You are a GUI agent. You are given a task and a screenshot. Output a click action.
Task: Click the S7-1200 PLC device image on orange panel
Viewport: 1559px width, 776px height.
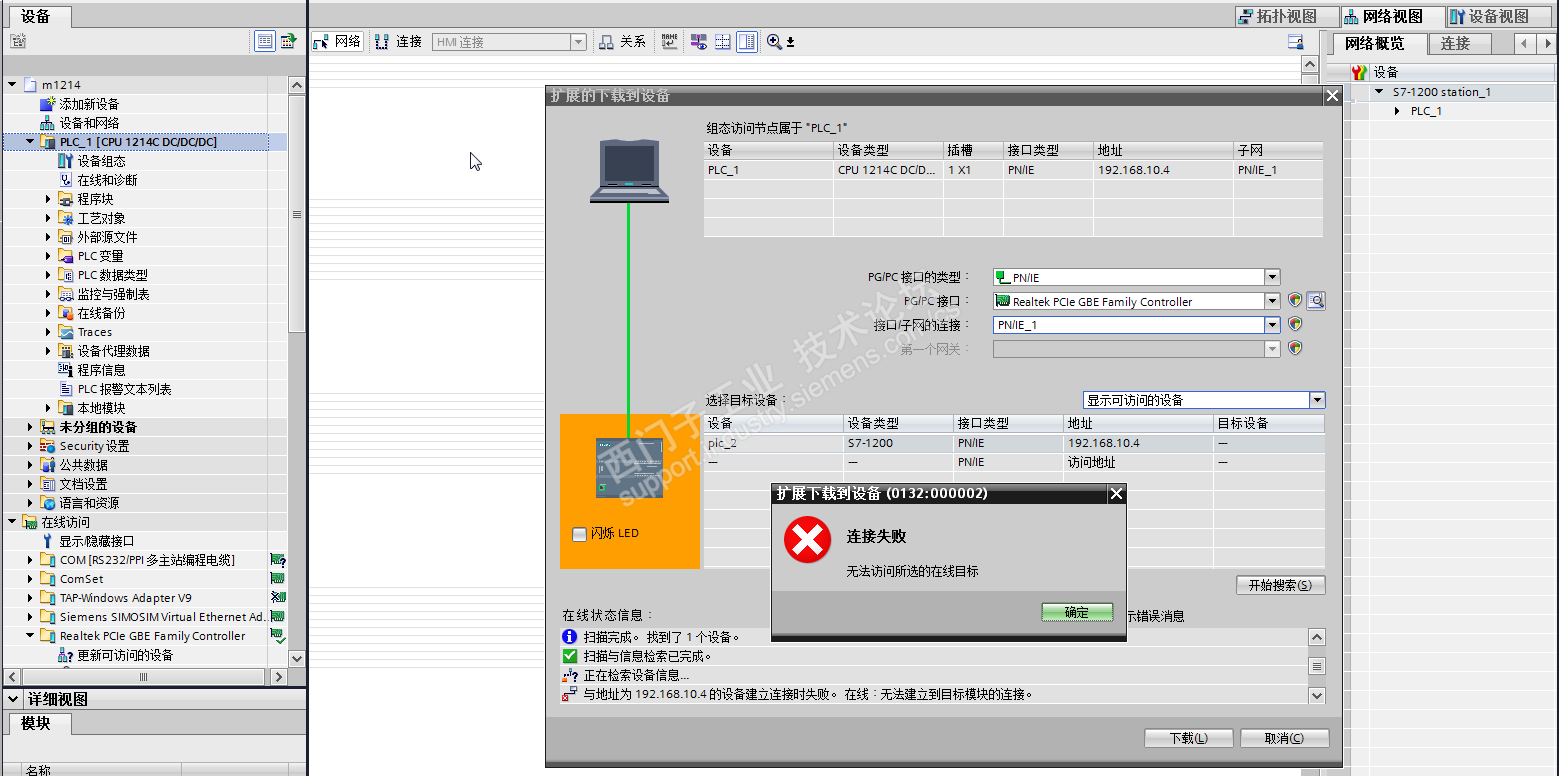pyautogui.click(x=627, y=467)
